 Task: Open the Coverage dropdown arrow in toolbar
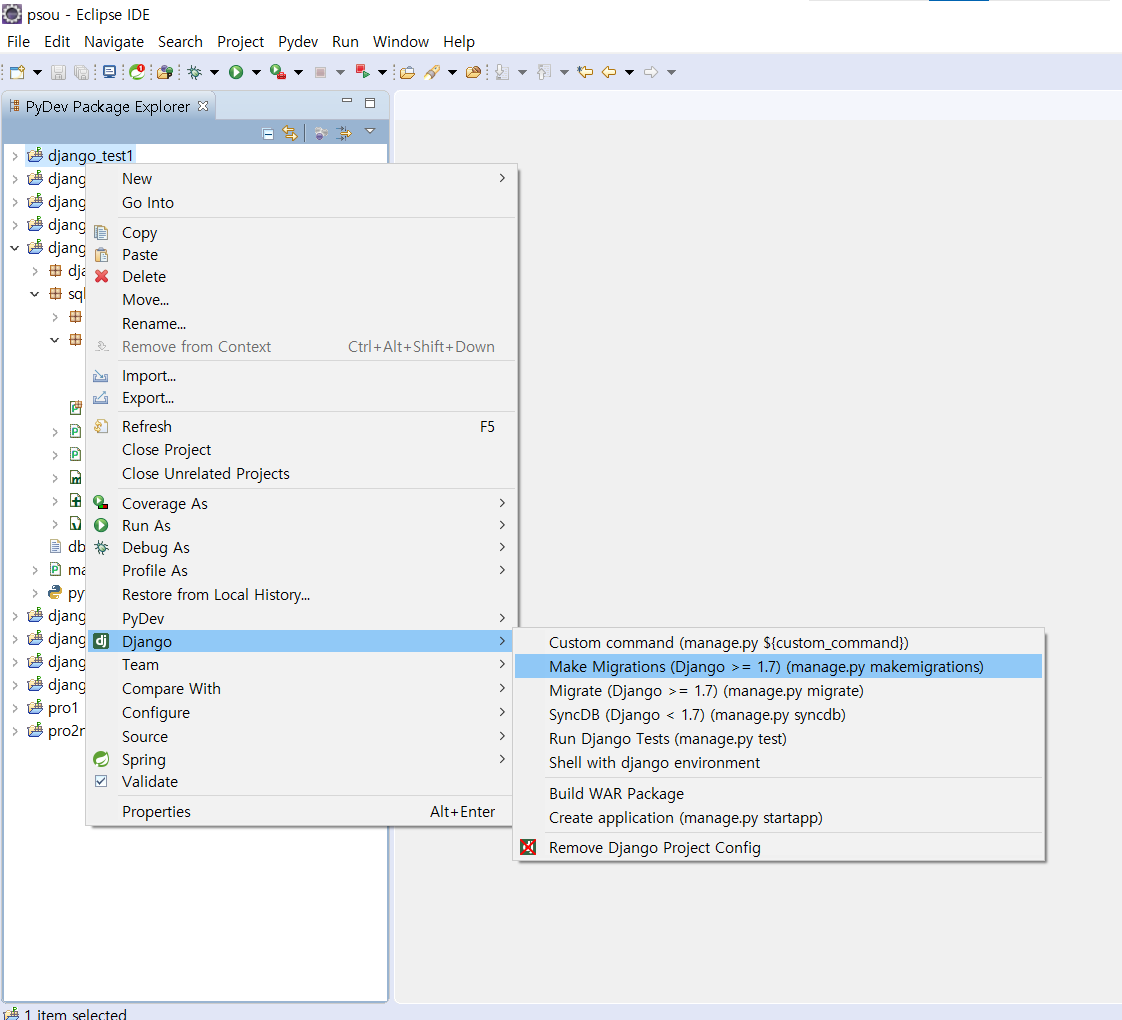(x=298, y=72)
